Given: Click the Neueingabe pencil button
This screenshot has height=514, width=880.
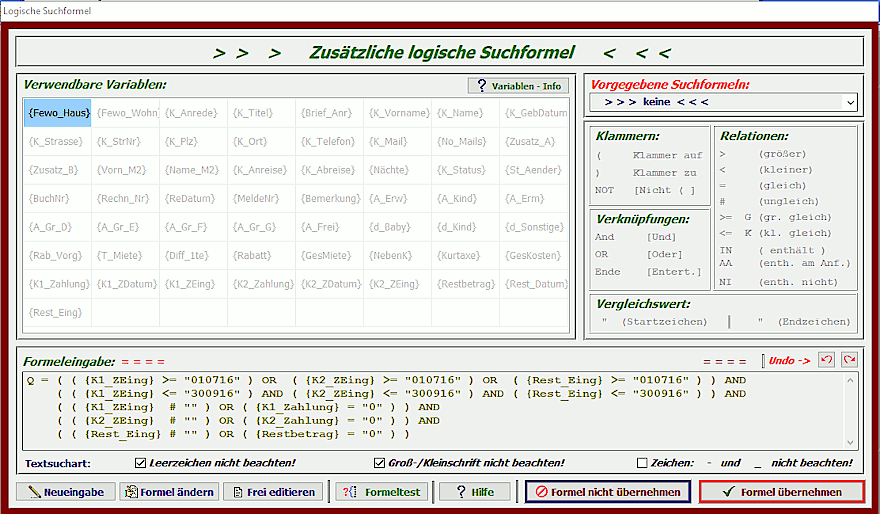Looking at the screenshot, I should [66, 492].
